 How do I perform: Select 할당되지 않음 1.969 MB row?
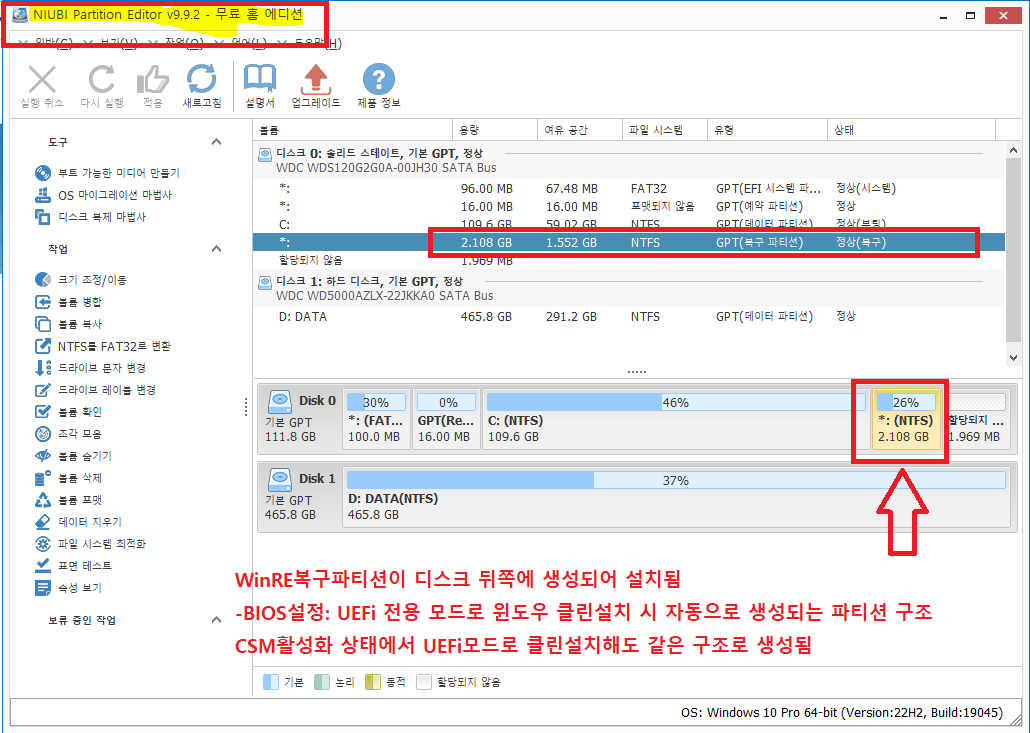[629, 260]
